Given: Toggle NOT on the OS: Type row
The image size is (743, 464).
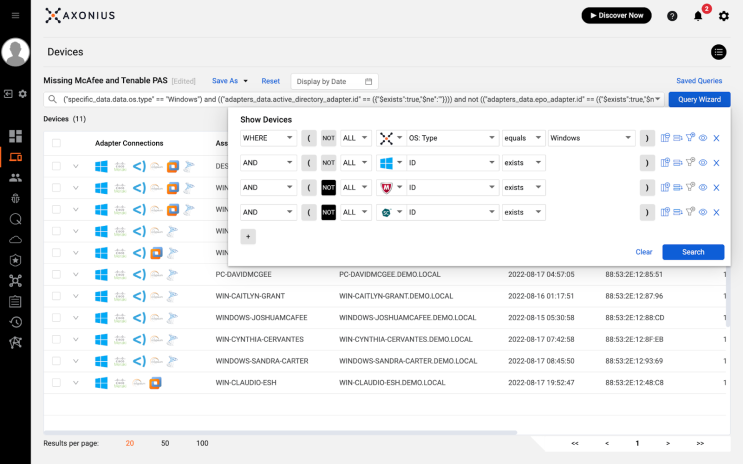Looking at the screenshot, I should 328,138.
